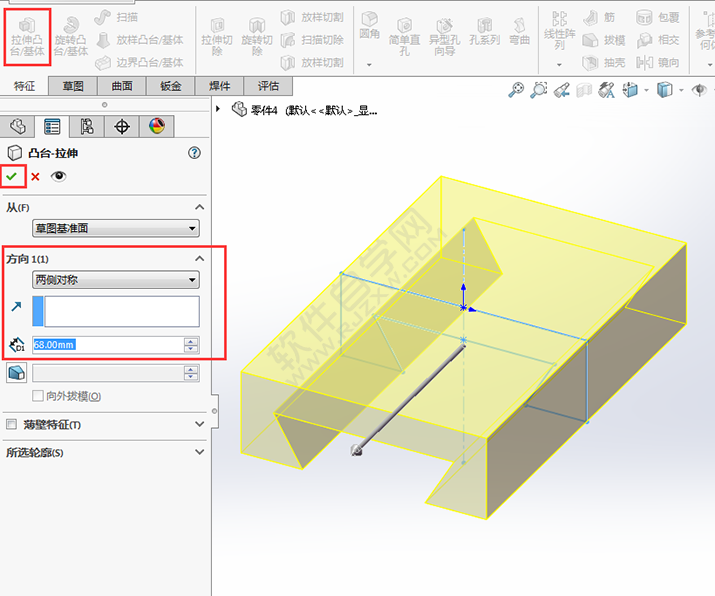Viewport: 715px width, 596px height.
Task: Click the Zoom to Fit magnifier icon
Action: point(516,90)
